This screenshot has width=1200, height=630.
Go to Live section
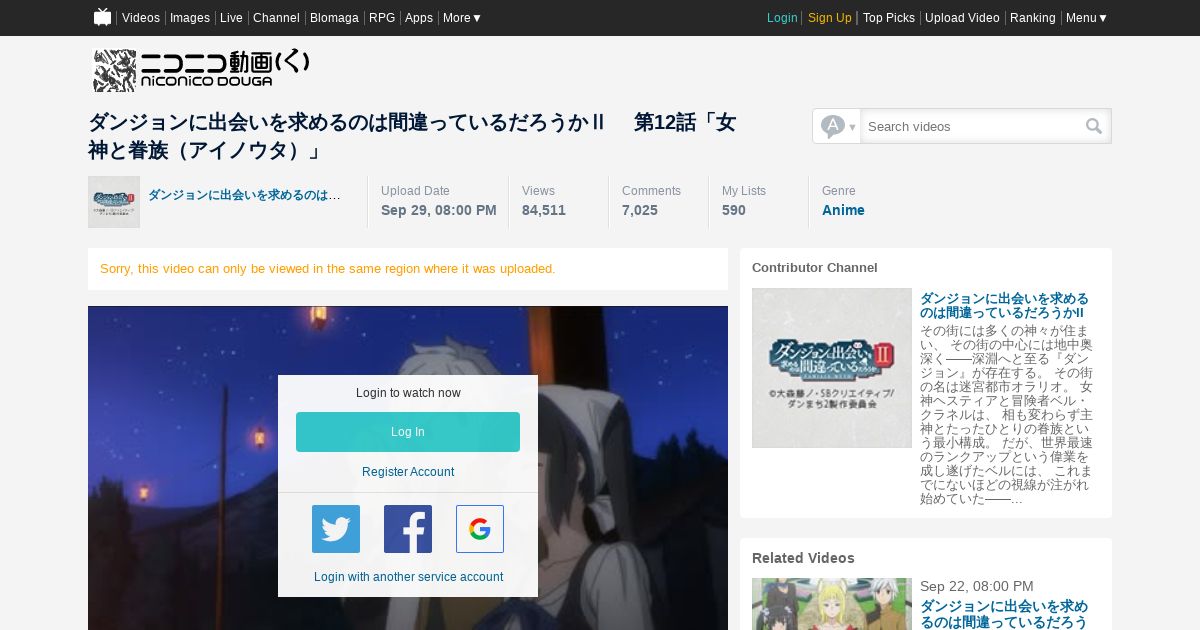click(x=231, y=18)
